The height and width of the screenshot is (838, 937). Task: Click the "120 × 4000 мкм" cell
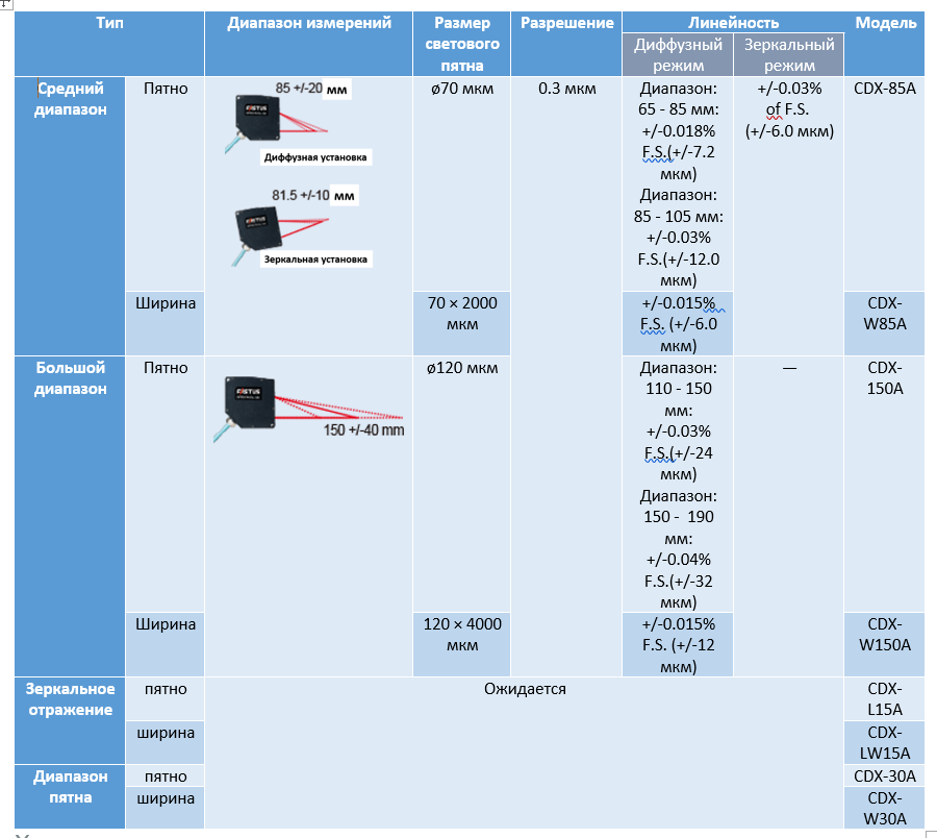(462, 634)
